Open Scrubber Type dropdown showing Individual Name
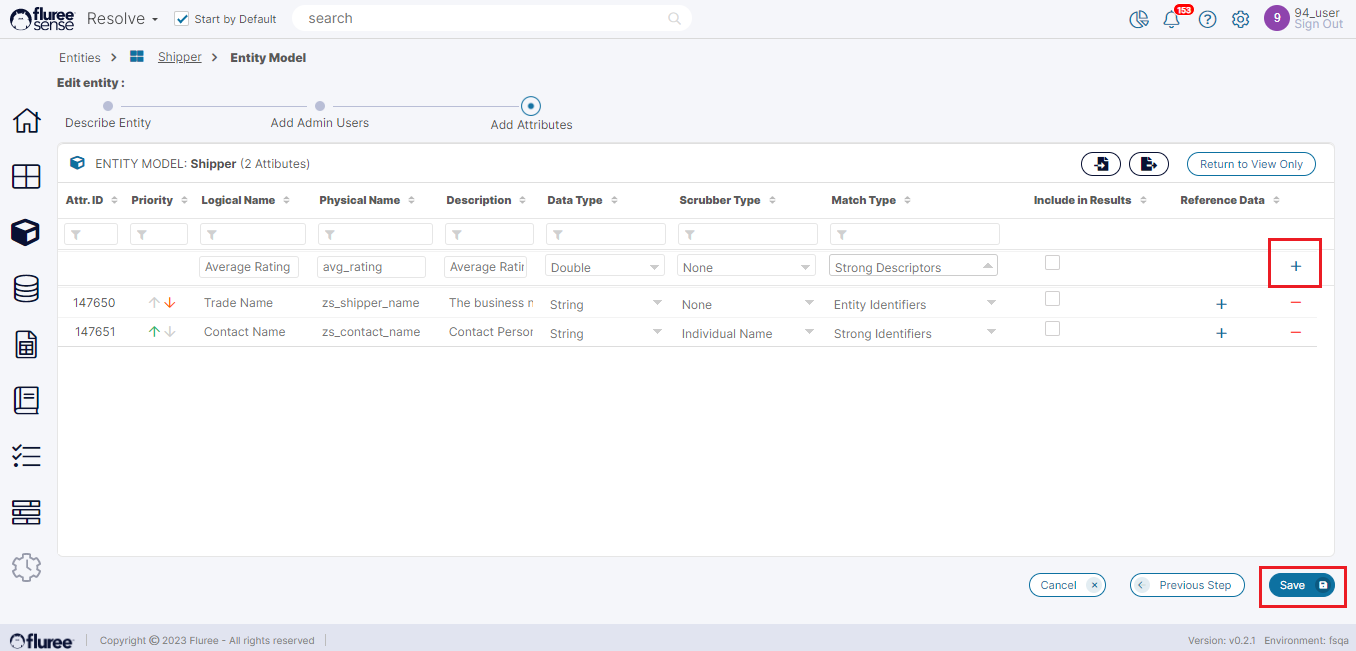1356x651 pixels. coord(746,333)
